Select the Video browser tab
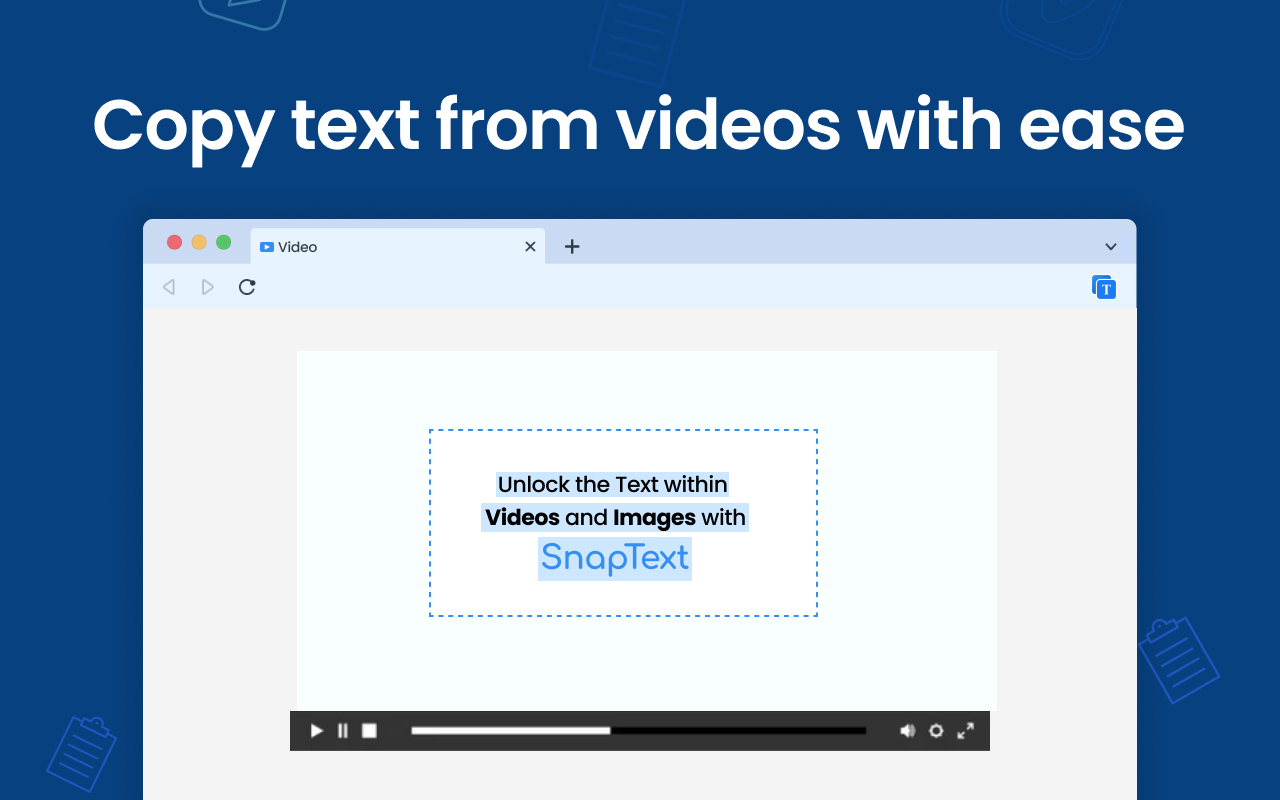1280x800 pixels. [x=397, y=246]
